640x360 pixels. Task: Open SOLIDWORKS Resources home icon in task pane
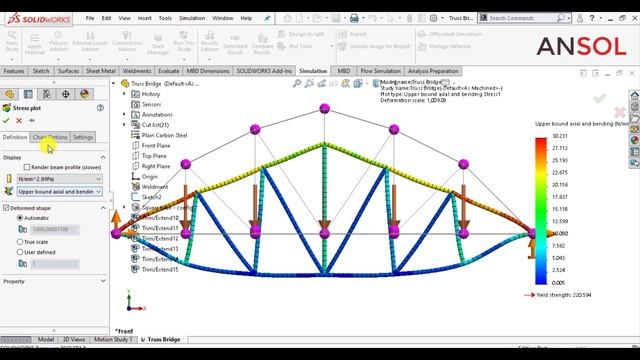[635, 96]
